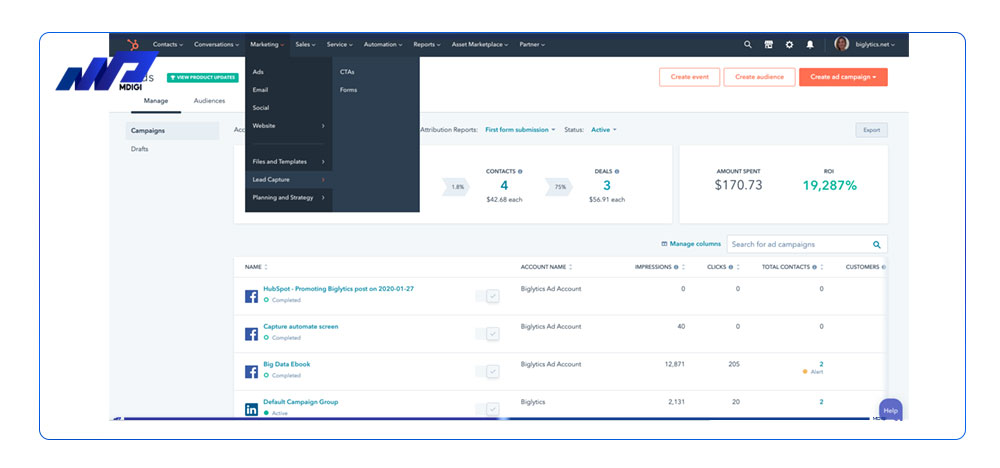Click the Create audience button
1000x468 pixels.
[759, 77]
